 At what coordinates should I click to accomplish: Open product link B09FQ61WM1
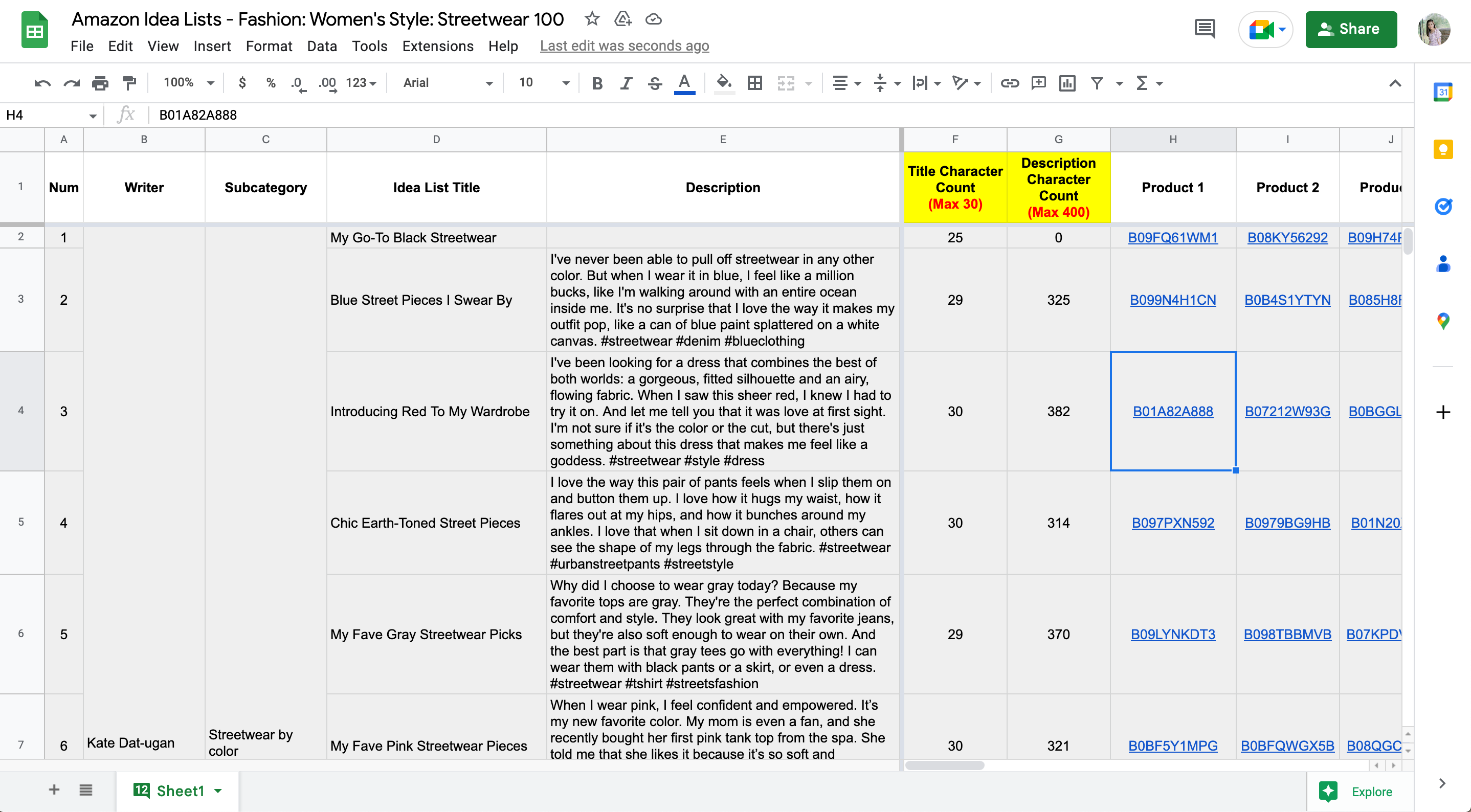(x=1172, y=238)
